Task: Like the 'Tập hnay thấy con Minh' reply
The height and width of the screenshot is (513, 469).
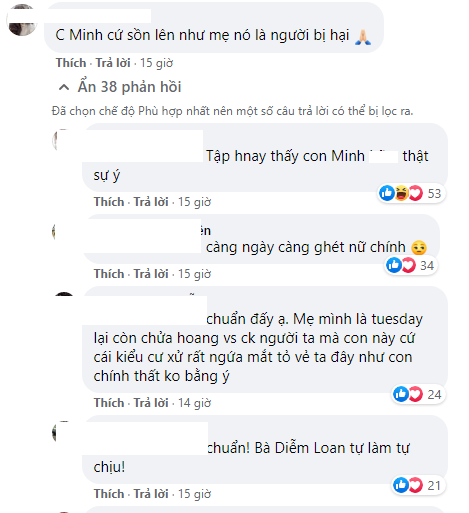Action: coord(109,202)
